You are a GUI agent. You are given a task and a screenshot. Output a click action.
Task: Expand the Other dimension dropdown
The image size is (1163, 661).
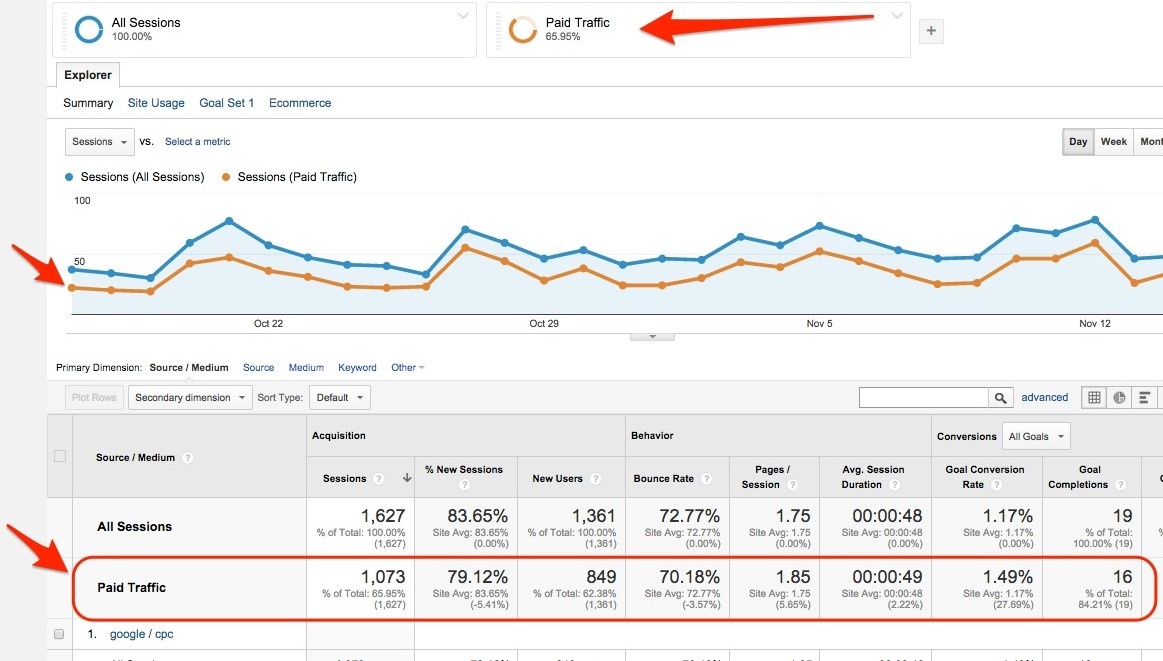[407, 368]
